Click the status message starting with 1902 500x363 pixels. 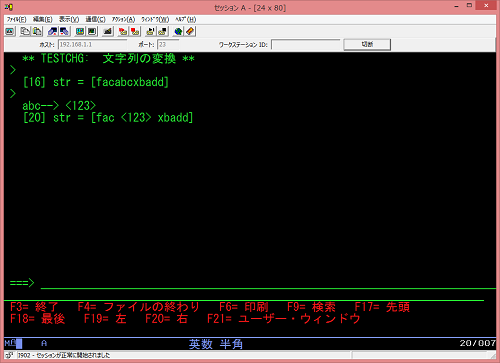tap(64, 355)
